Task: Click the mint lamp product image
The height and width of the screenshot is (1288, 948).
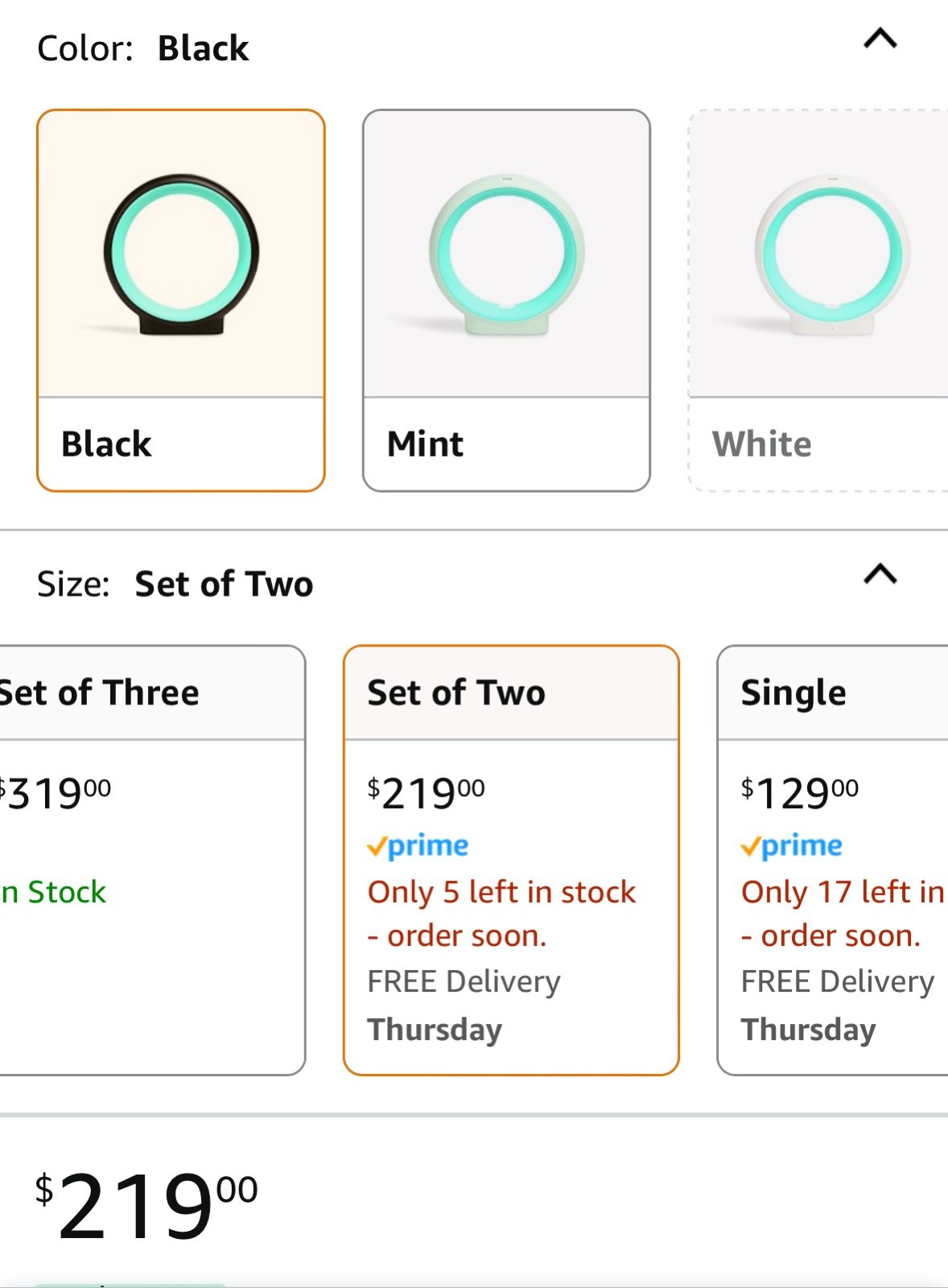Action: tap(507, 254)
